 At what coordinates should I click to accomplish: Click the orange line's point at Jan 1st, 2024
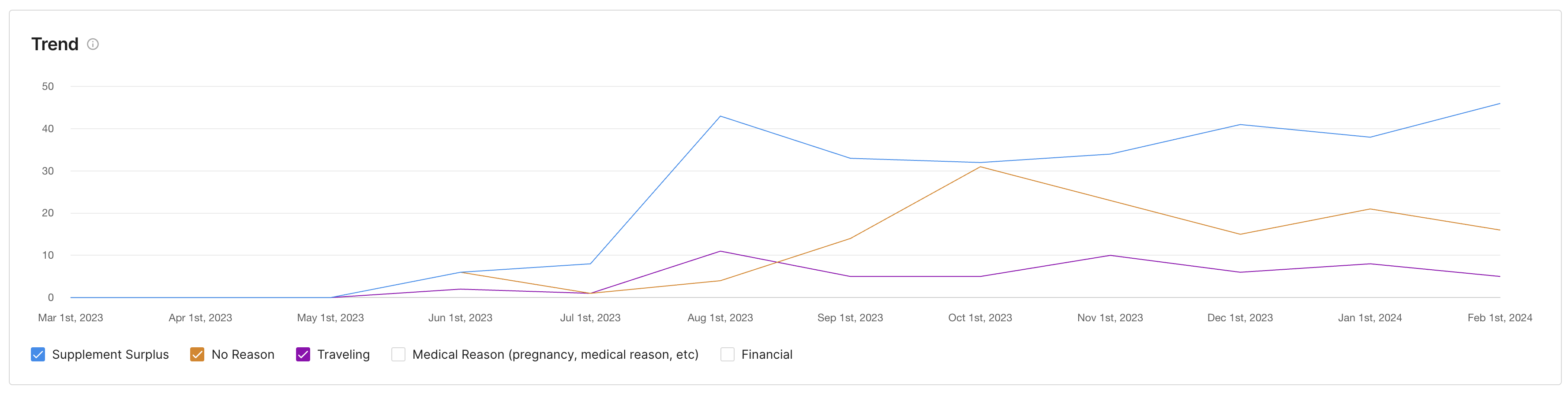pos(1369,209)
